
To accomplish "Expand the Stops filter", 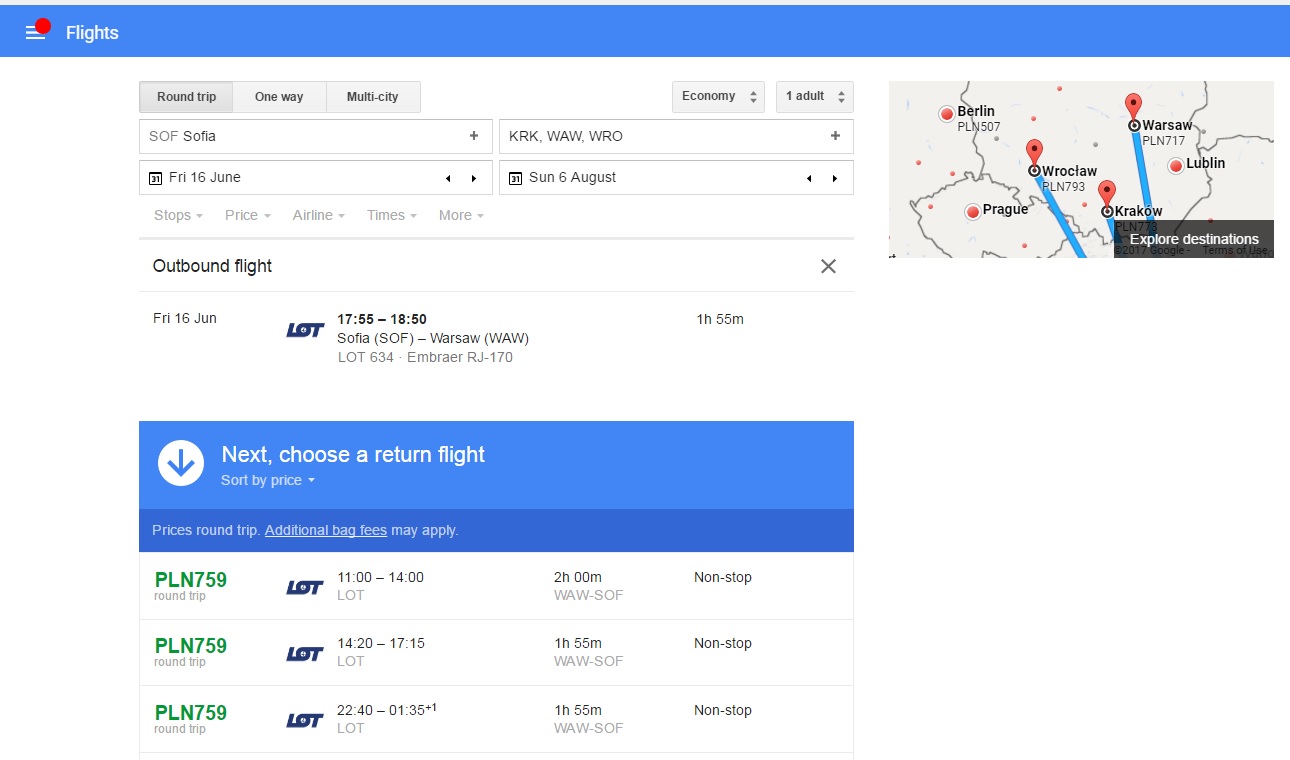I will pos(178,215).
